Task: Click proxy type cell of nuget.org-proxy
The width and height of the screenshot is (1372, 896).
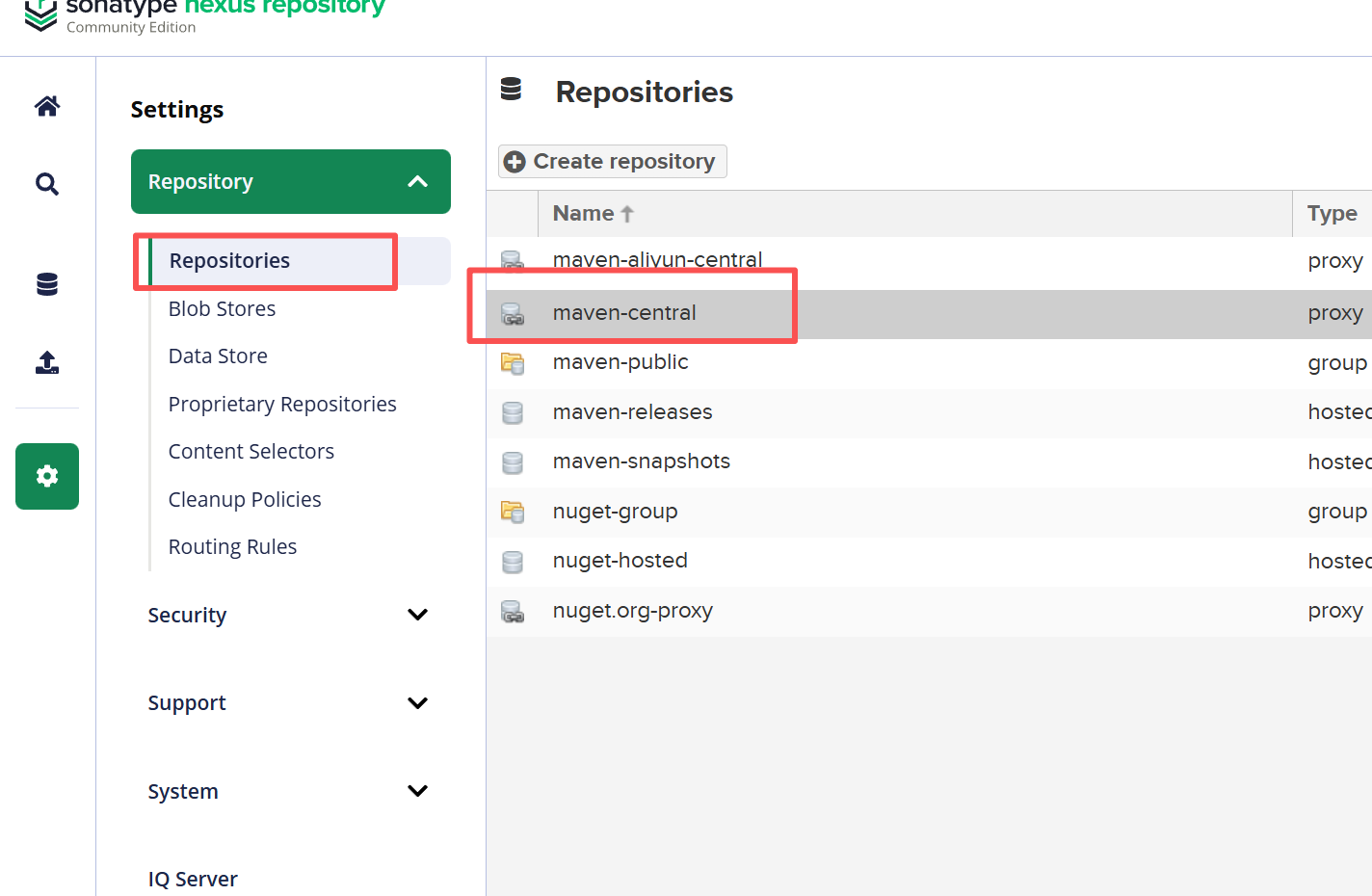Action: pos(1335,612)
